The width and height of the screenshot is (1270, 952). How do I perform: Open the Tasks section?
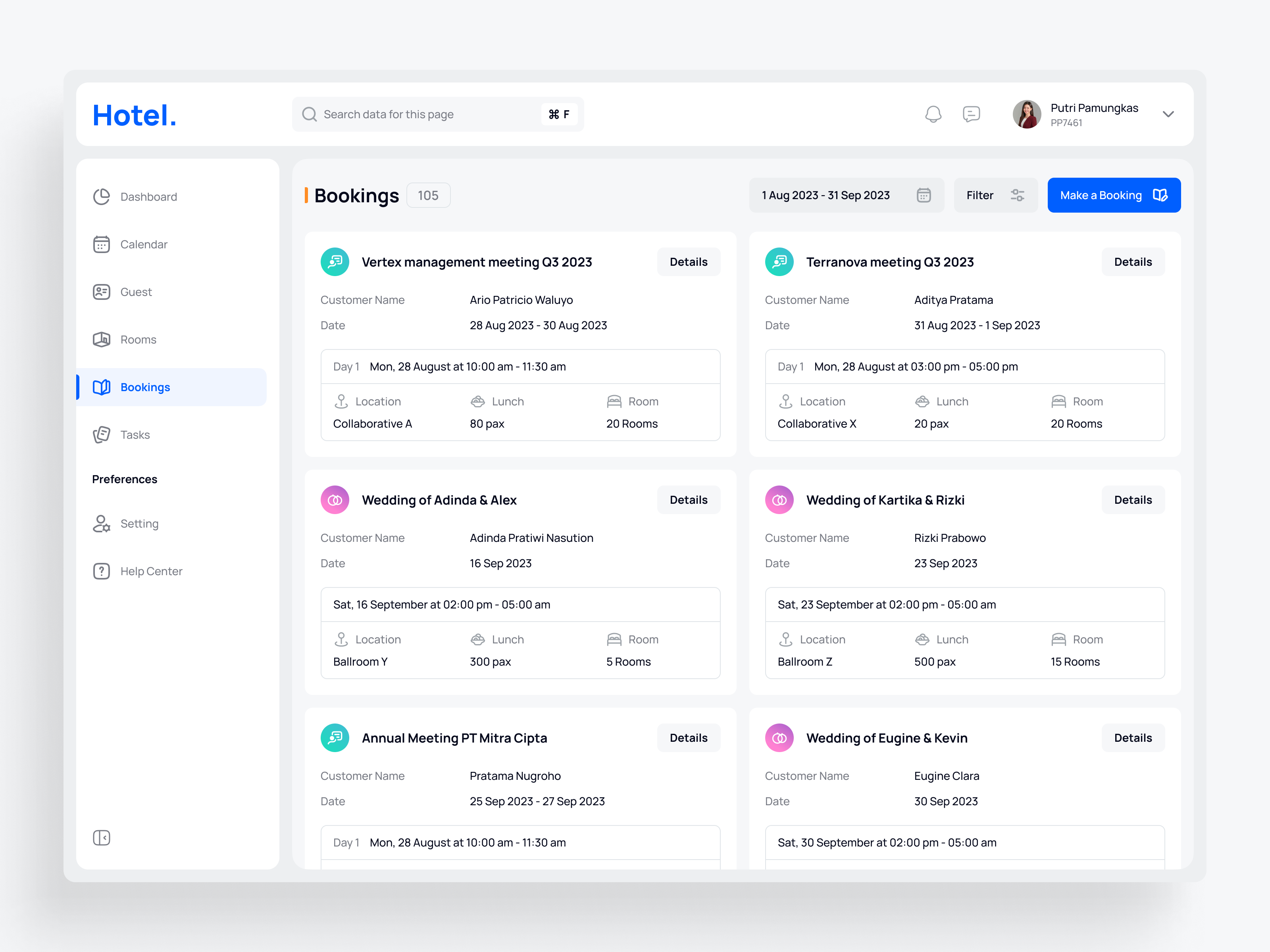click(135, 434)
